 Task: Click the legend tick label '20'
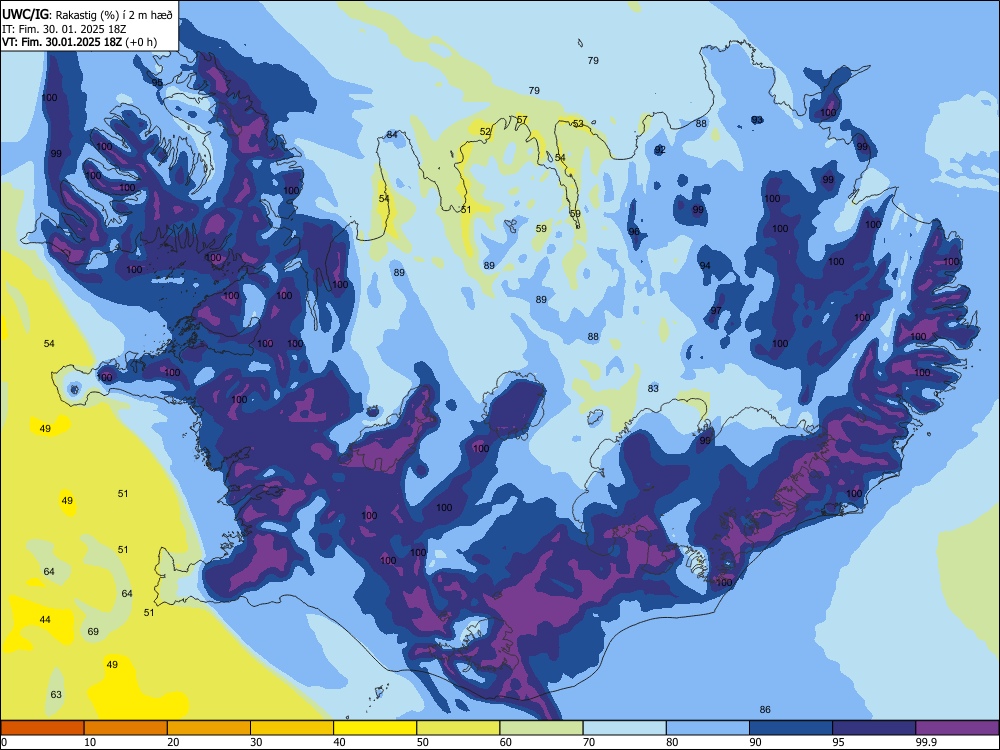point(173,742)
